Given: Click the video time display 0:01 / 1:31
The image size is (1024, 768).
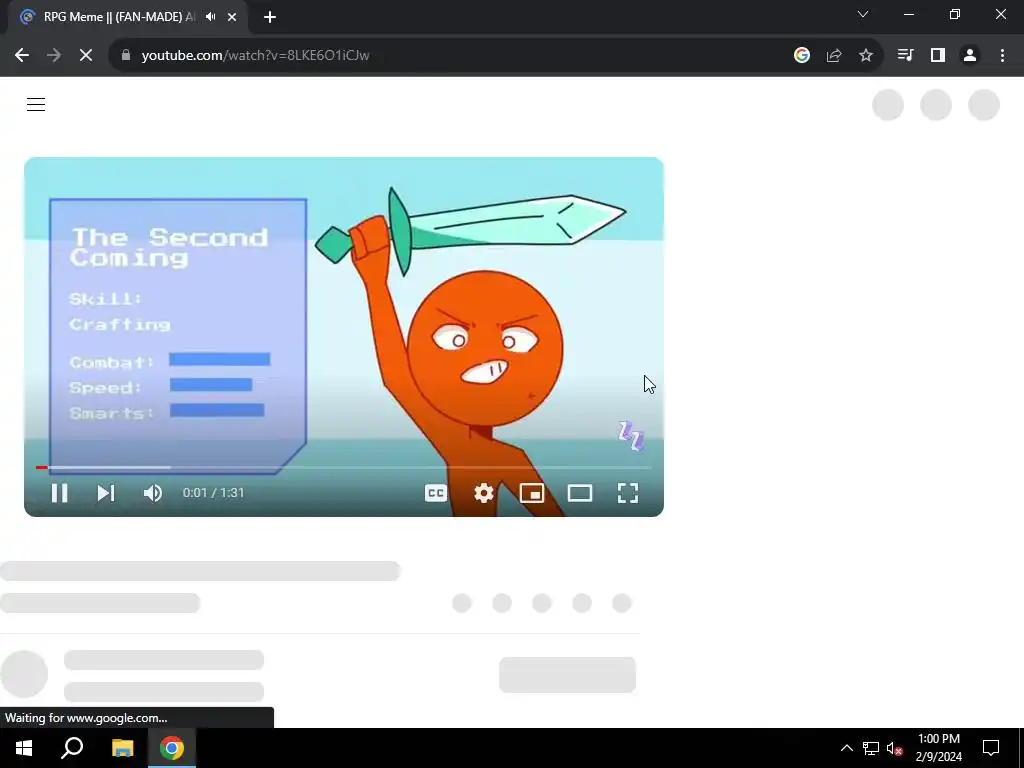Looking at the screenshot, I should (214, 493).
